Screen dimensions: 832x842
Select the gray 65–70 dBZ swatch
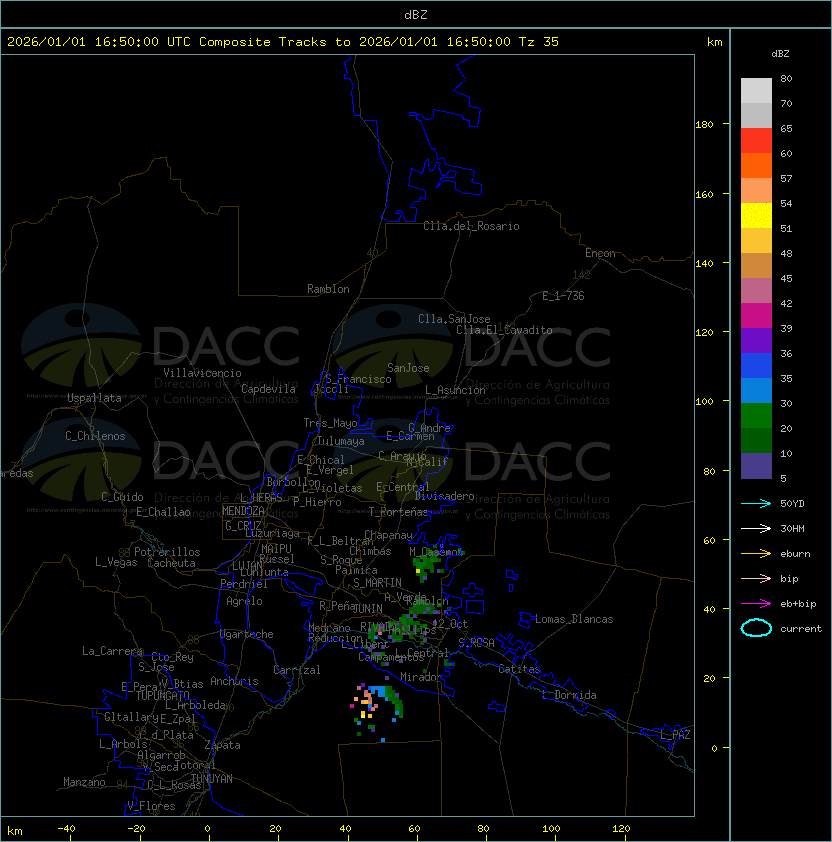pos(756,115)
